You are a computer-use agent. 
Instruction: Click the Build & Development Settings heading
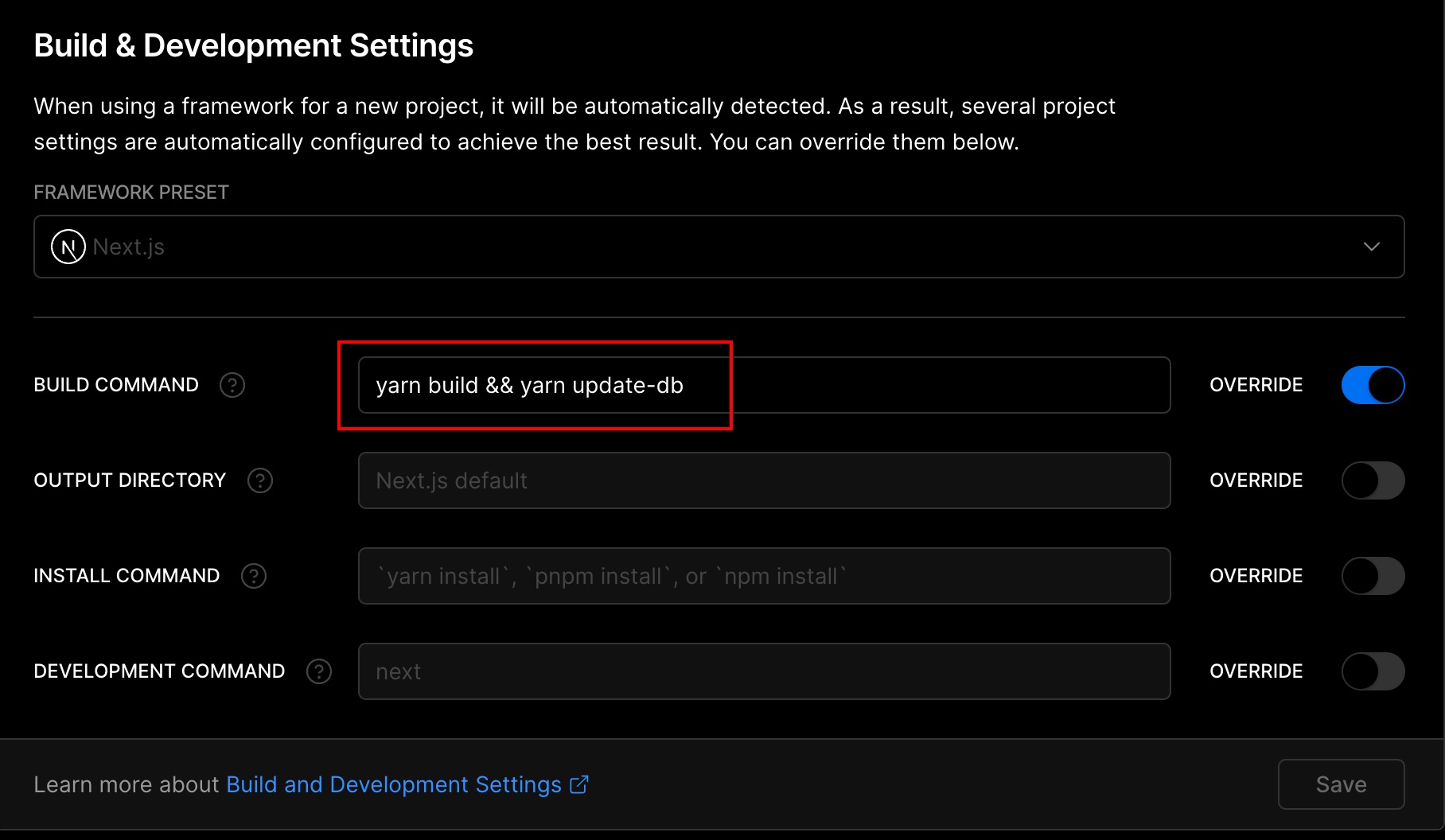253,45
